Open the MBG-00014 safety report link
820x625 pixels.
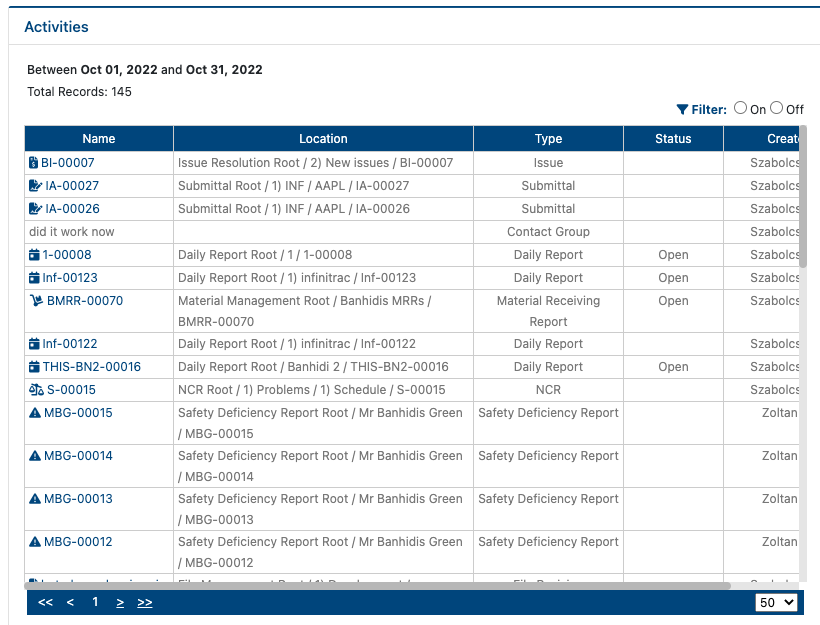(x=78, y=456)
